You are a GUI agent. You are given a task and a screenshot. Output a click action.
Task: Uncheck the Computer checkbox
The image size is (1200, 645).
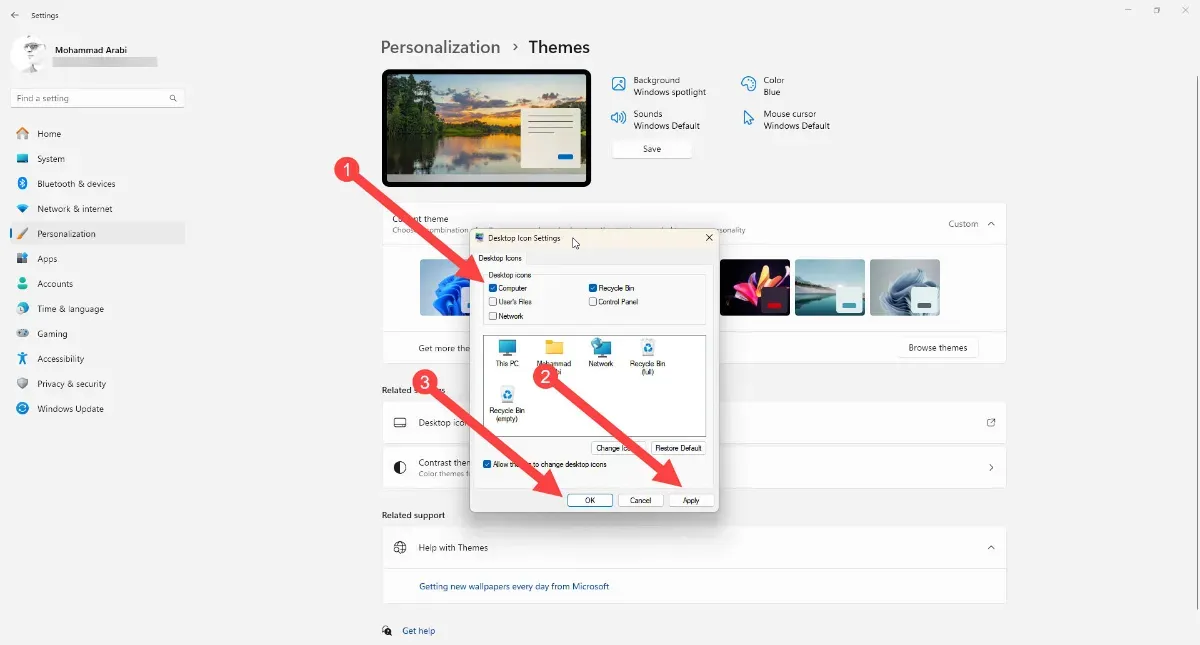pyautogui.click(x=493, y=288)
